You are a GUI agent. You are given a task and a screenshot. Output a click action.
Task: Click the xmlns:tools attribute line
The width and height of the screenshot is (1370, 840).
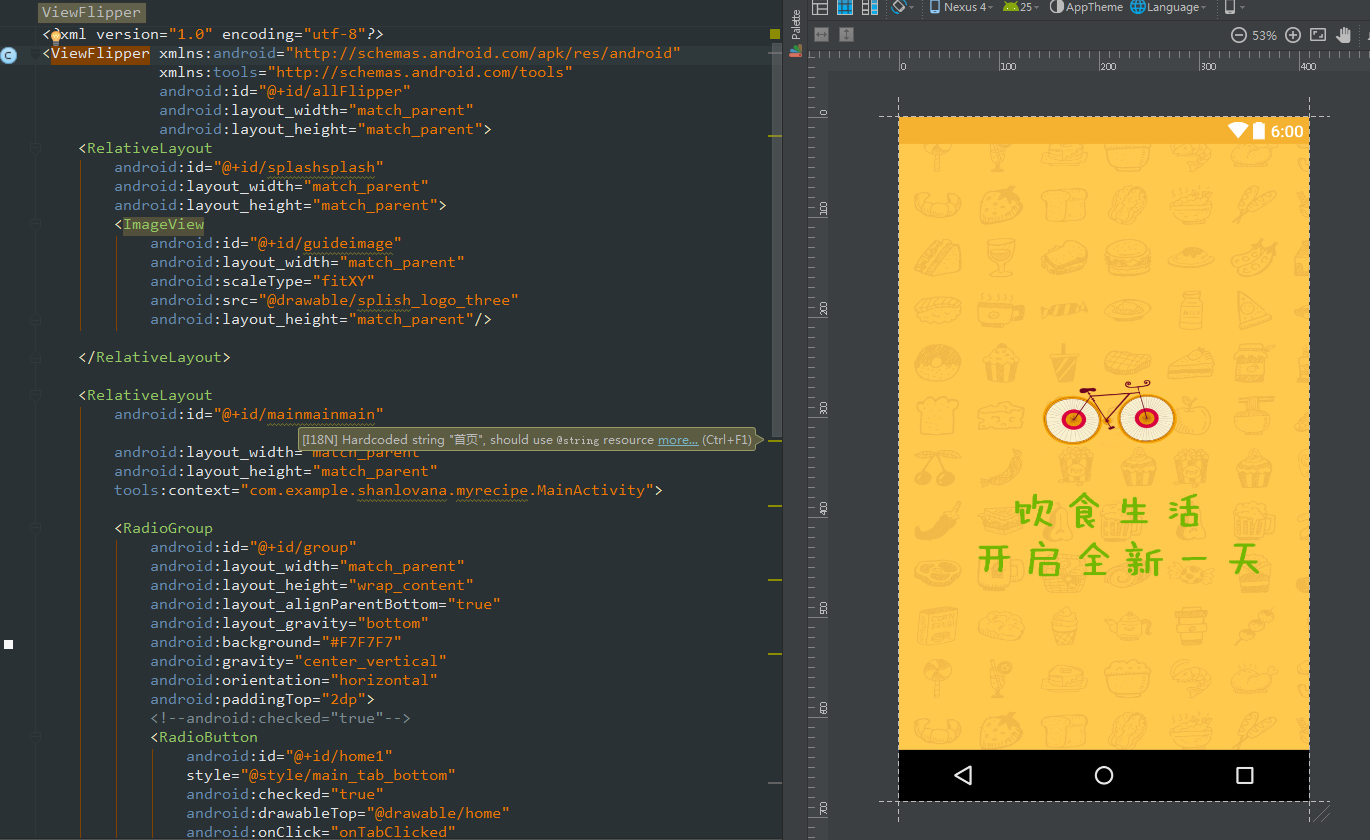click(x=366, y=72)
